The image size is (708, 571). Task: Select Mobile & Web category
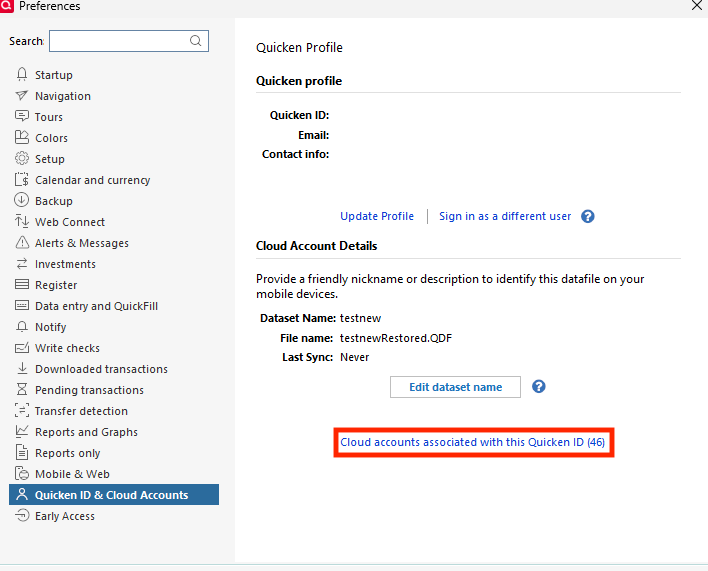pyautogui.click(x=72, y=474)
